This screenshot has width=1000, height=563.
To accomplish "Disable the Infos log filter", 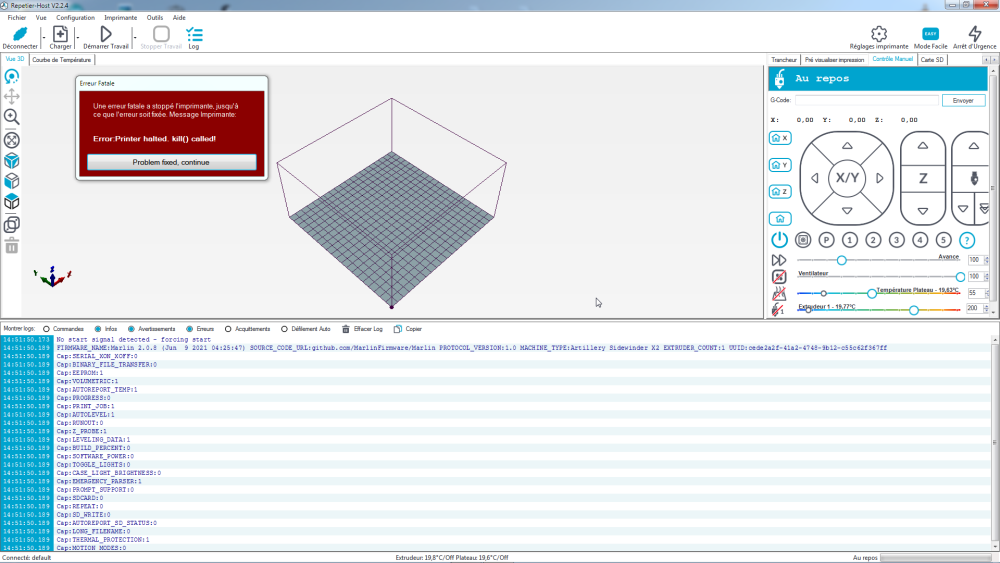I will 98,328.
